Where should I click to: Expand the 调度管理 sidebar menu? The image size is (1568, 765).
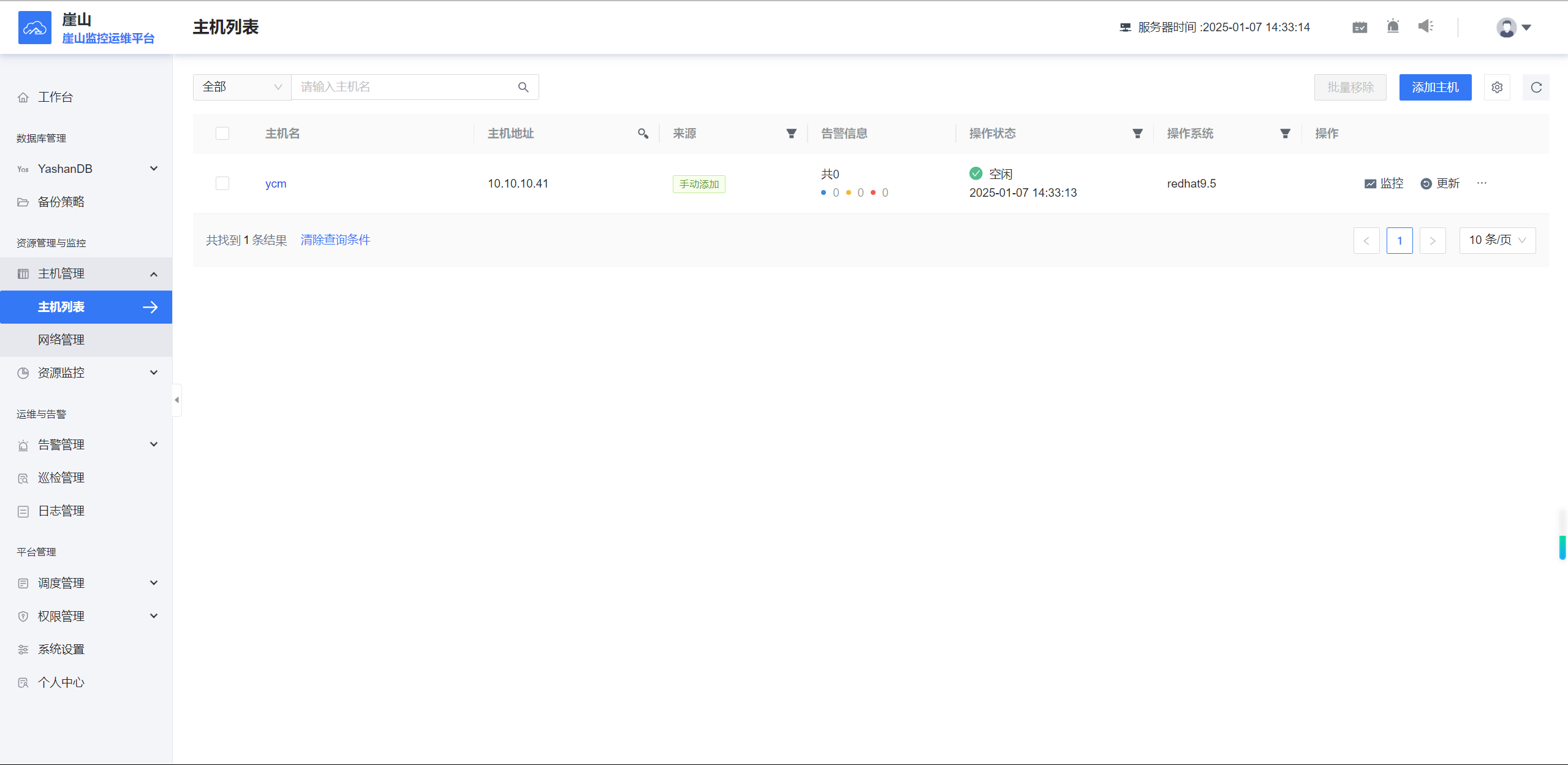86,583
